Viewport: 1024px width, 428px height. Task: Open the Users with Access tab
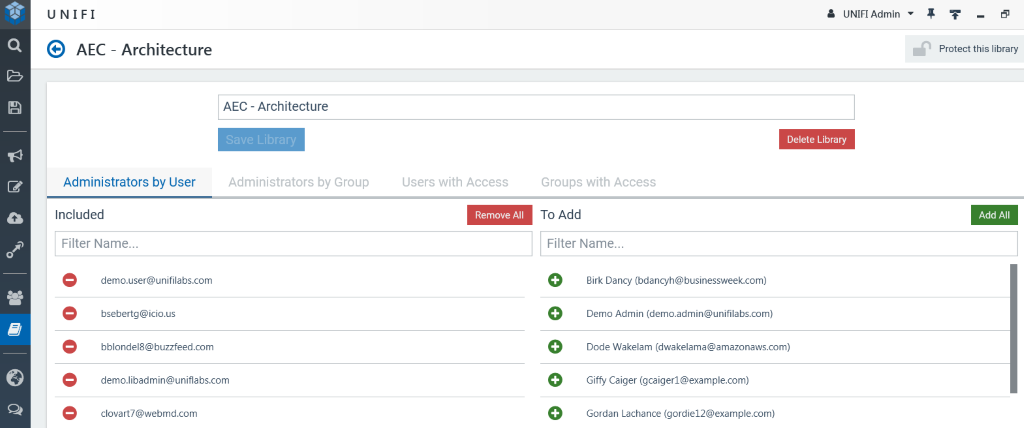tap(455, 182)
